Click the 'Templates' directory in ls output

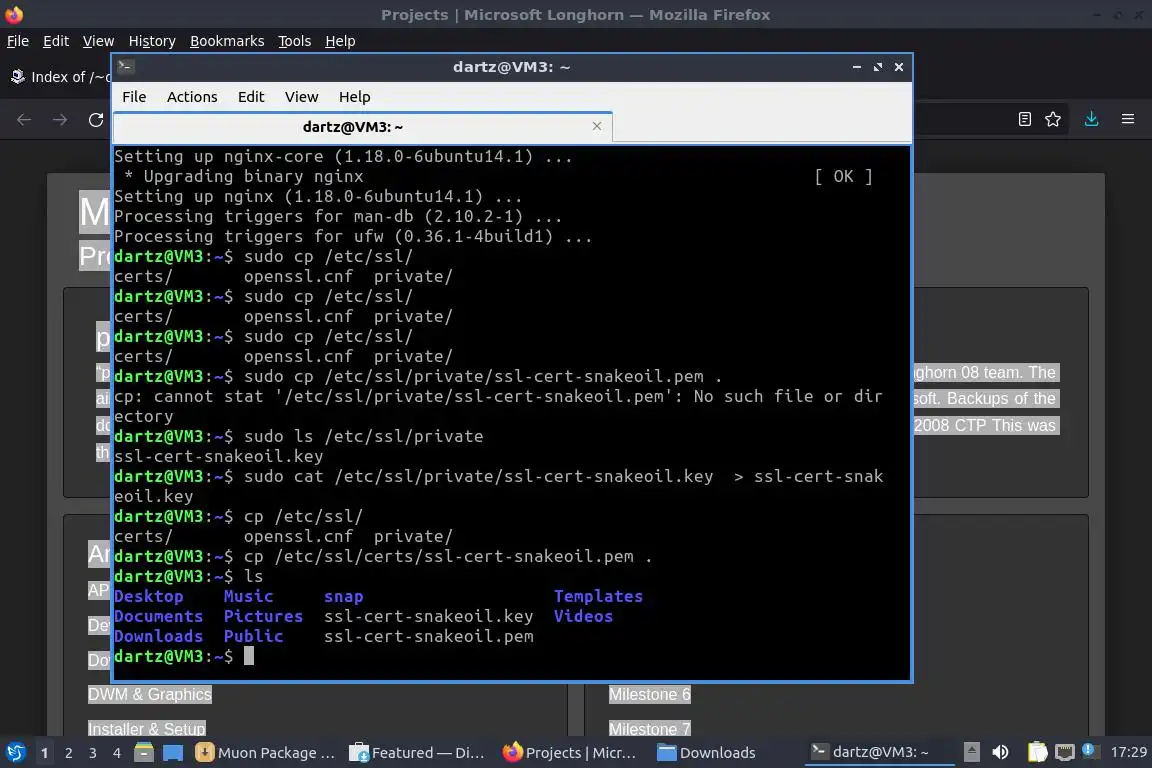[598, 597]
